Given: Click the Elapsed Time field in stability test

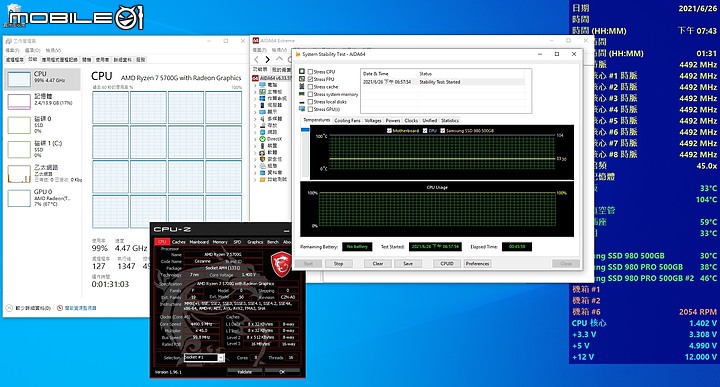Looking at the screenshot, I should [517, 247].
